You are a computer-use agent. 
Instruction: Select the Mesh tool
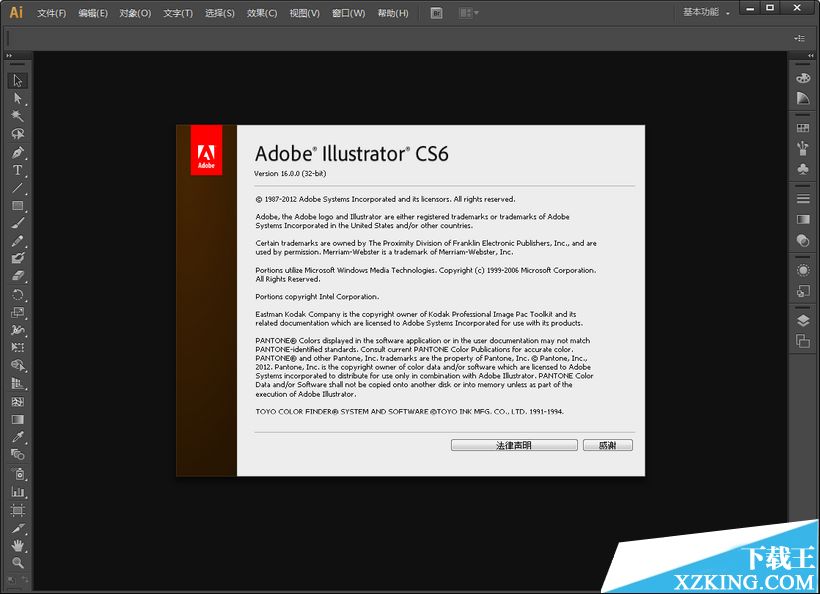click(18, 402)
